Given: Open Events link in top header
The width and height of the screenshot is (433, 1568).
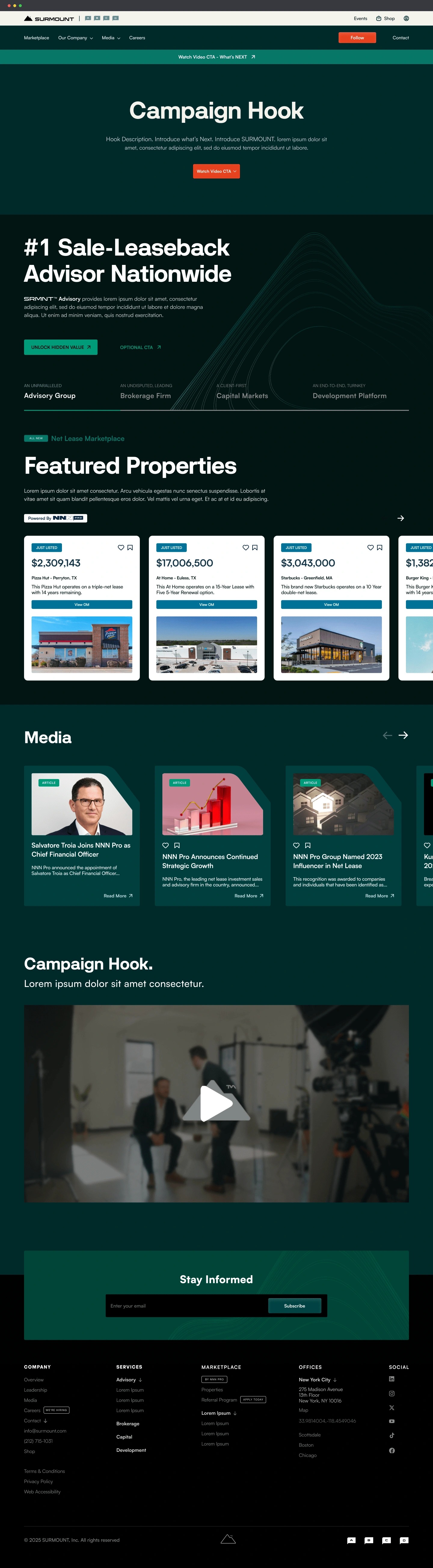Looking at the screenshot, I should (361, 18).
